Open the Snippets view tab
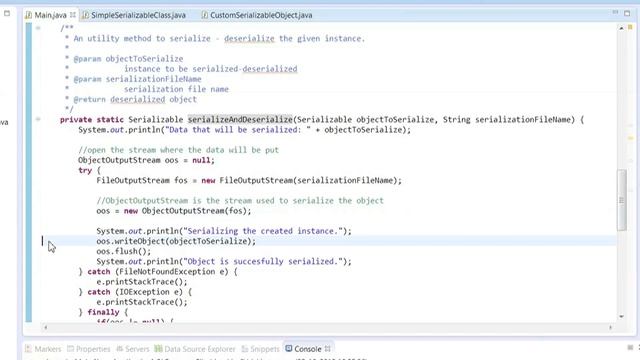 pos(260,349)
